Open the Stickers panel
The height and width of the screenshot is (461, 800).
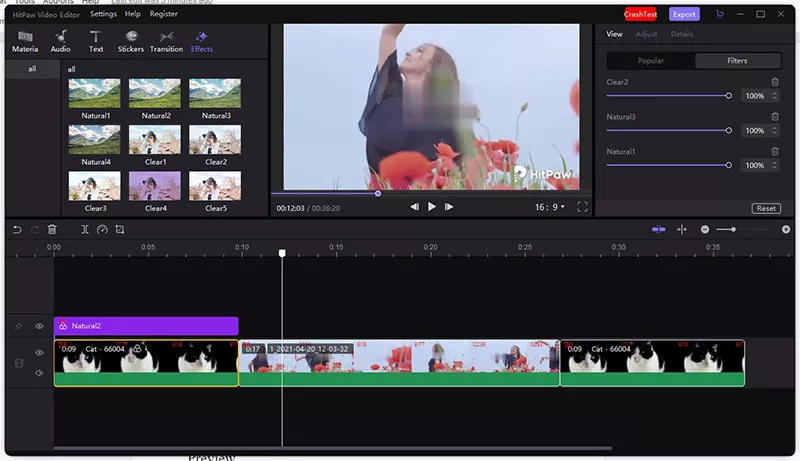click(x=130, y=41)
